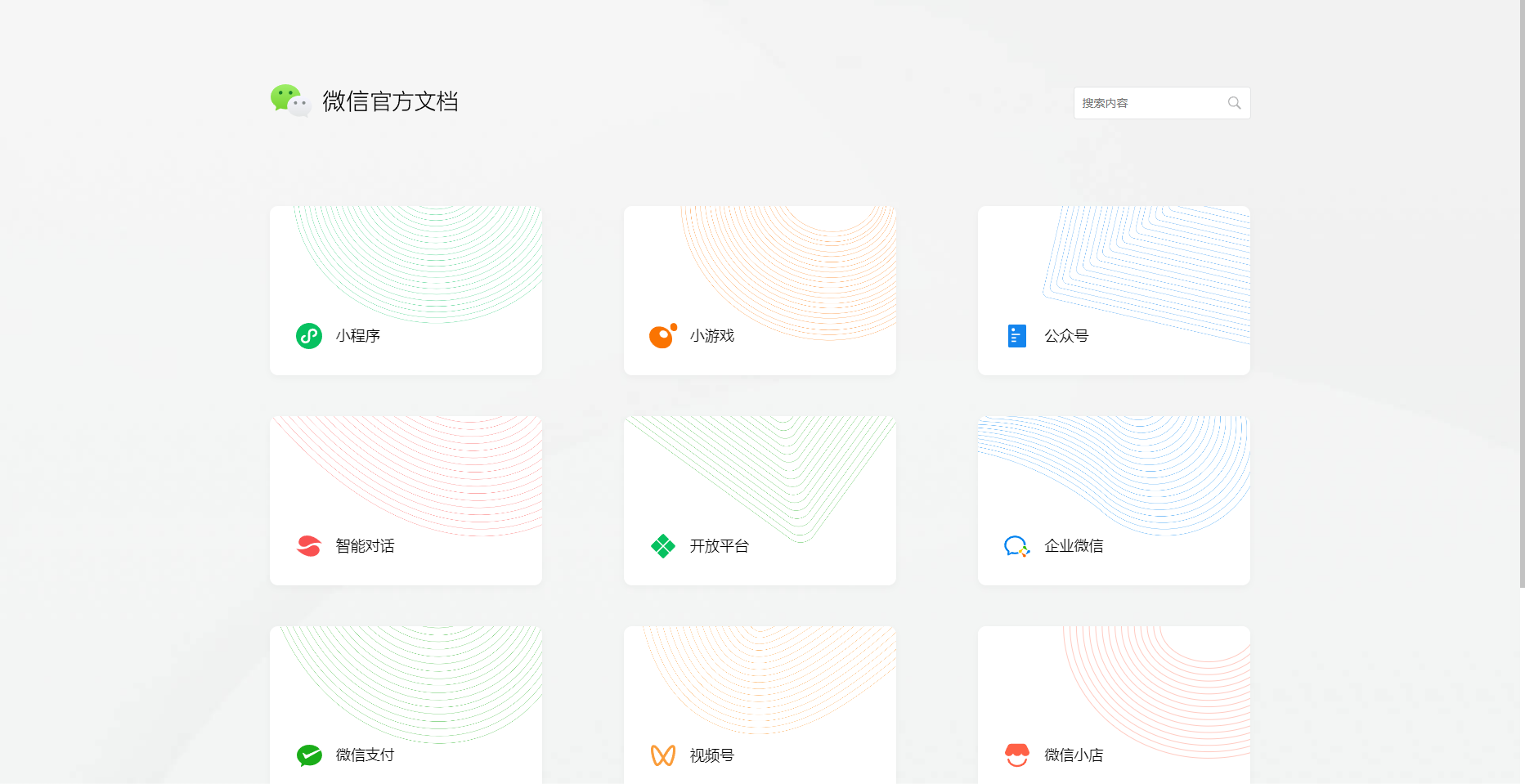Click the orange 小游戏 icon
The height and width of the screenshot is (784, 1525).
[x=663, y=335]
